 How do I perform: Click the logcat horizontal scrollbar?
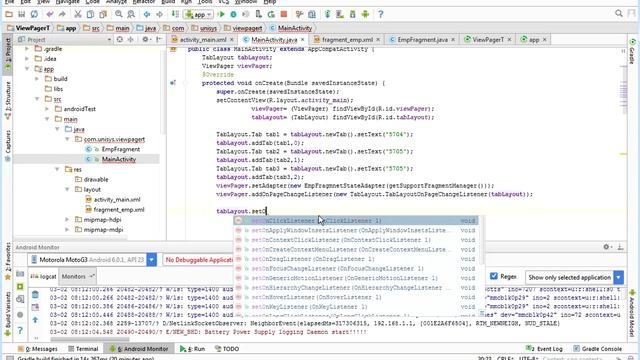(90, 339)
